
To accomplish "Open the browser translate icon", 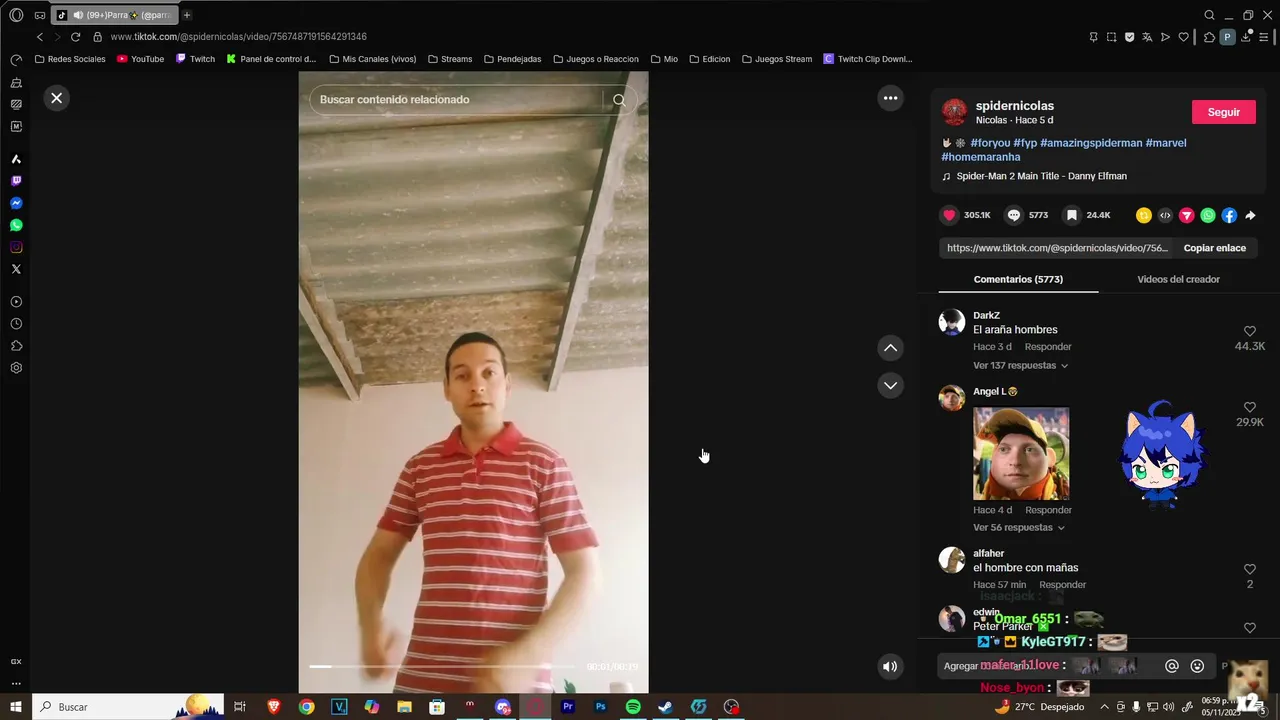I will pos(1147,37).
